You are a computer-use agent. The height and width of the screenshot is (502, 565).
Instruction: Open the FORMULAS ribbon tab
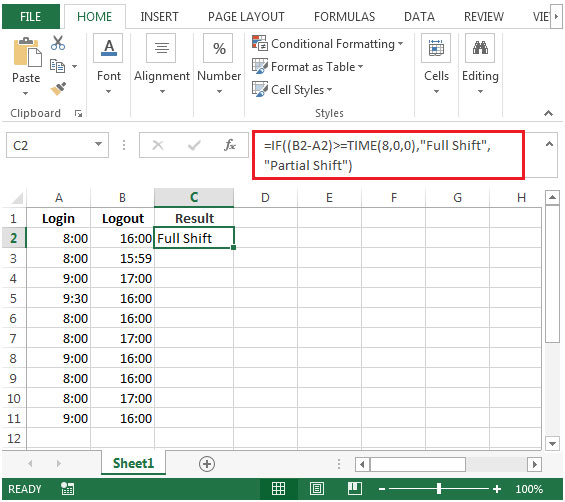pyautogui.click(x=344, y=17)
